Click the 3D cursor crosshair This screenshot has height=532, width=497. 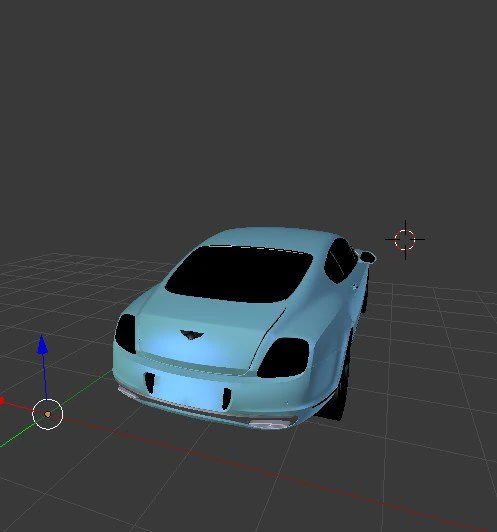[405, 240]
